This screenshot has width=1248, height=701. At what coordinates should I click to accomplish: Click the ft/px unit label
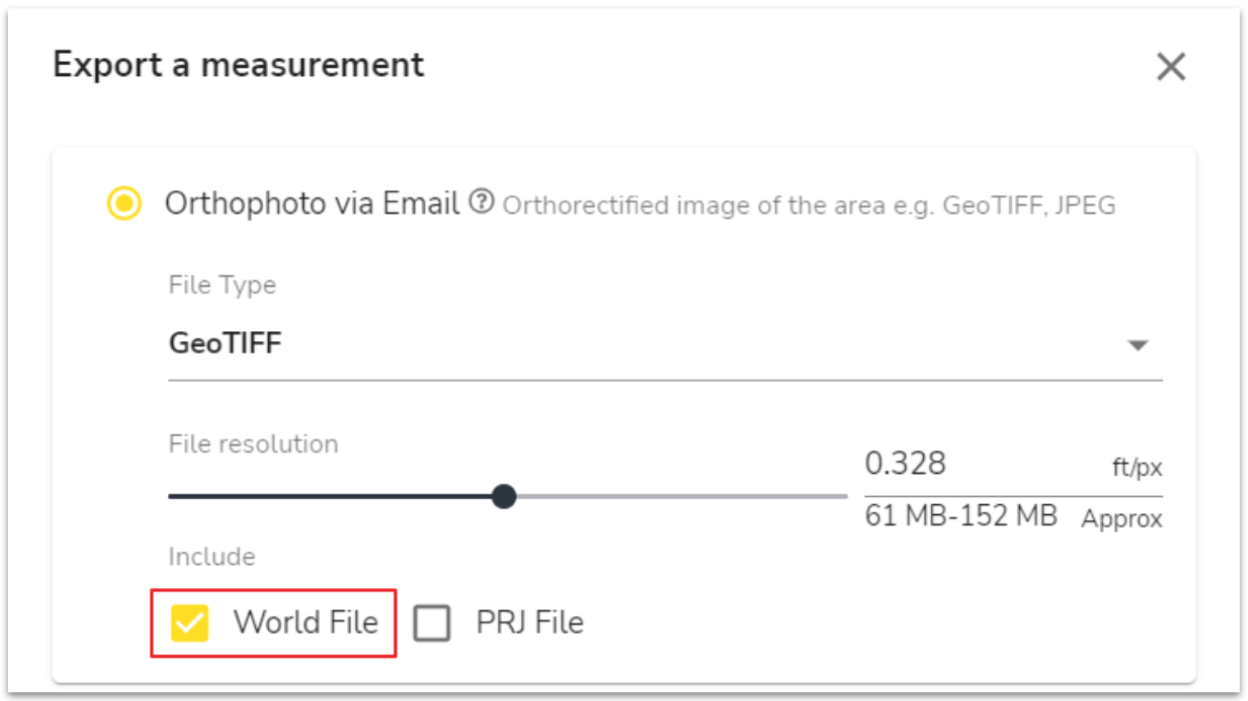tap(1137, 468)
